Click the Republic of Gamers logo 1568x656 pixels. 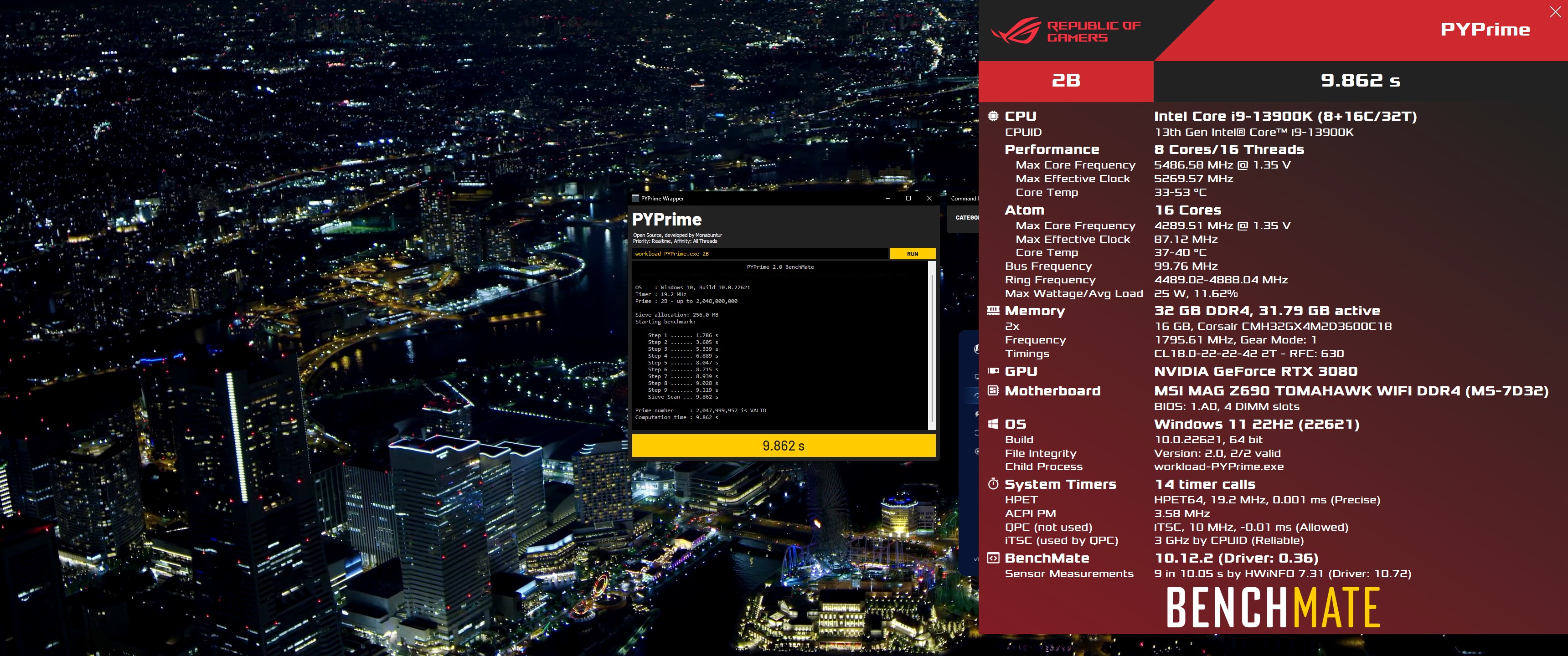tap(1066, 31)
